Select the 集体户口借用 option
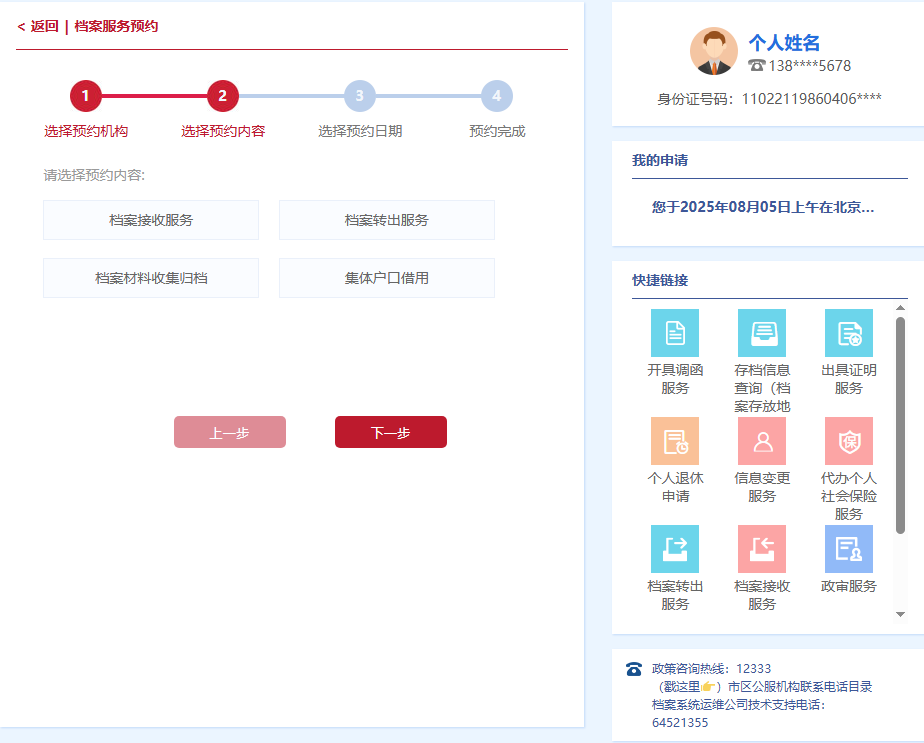The height and width of the screenshot is (743, 924). click(387, 278)
